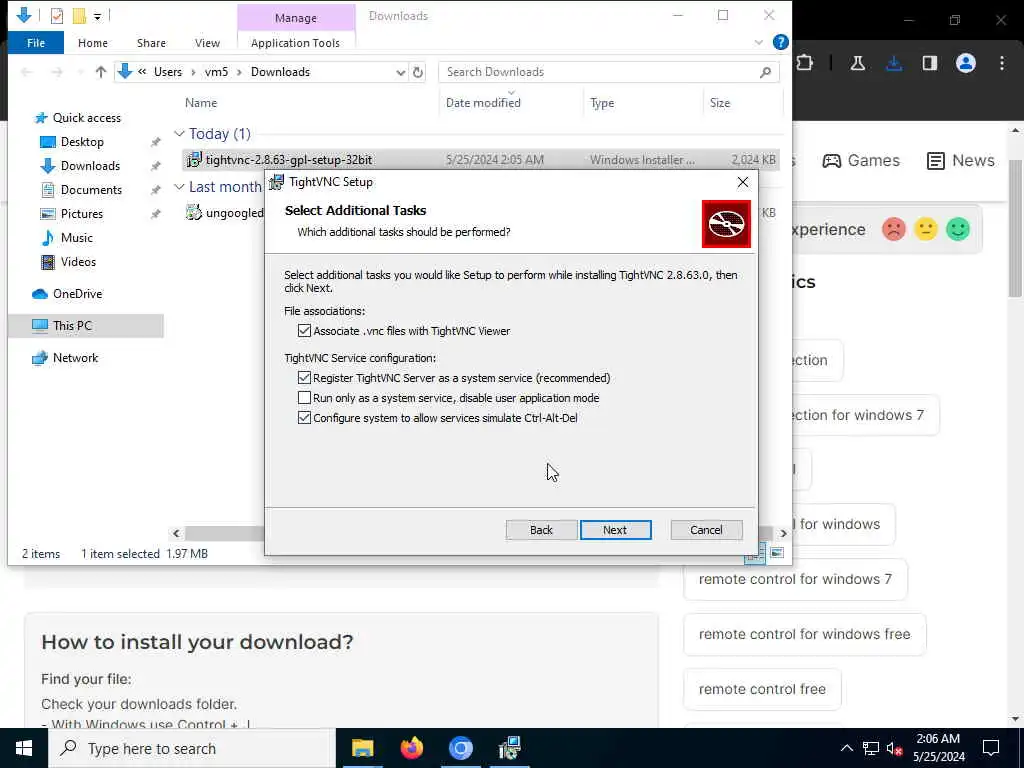Sort by Name column header
1024x768 pixels.
click(x=201, y=103)
